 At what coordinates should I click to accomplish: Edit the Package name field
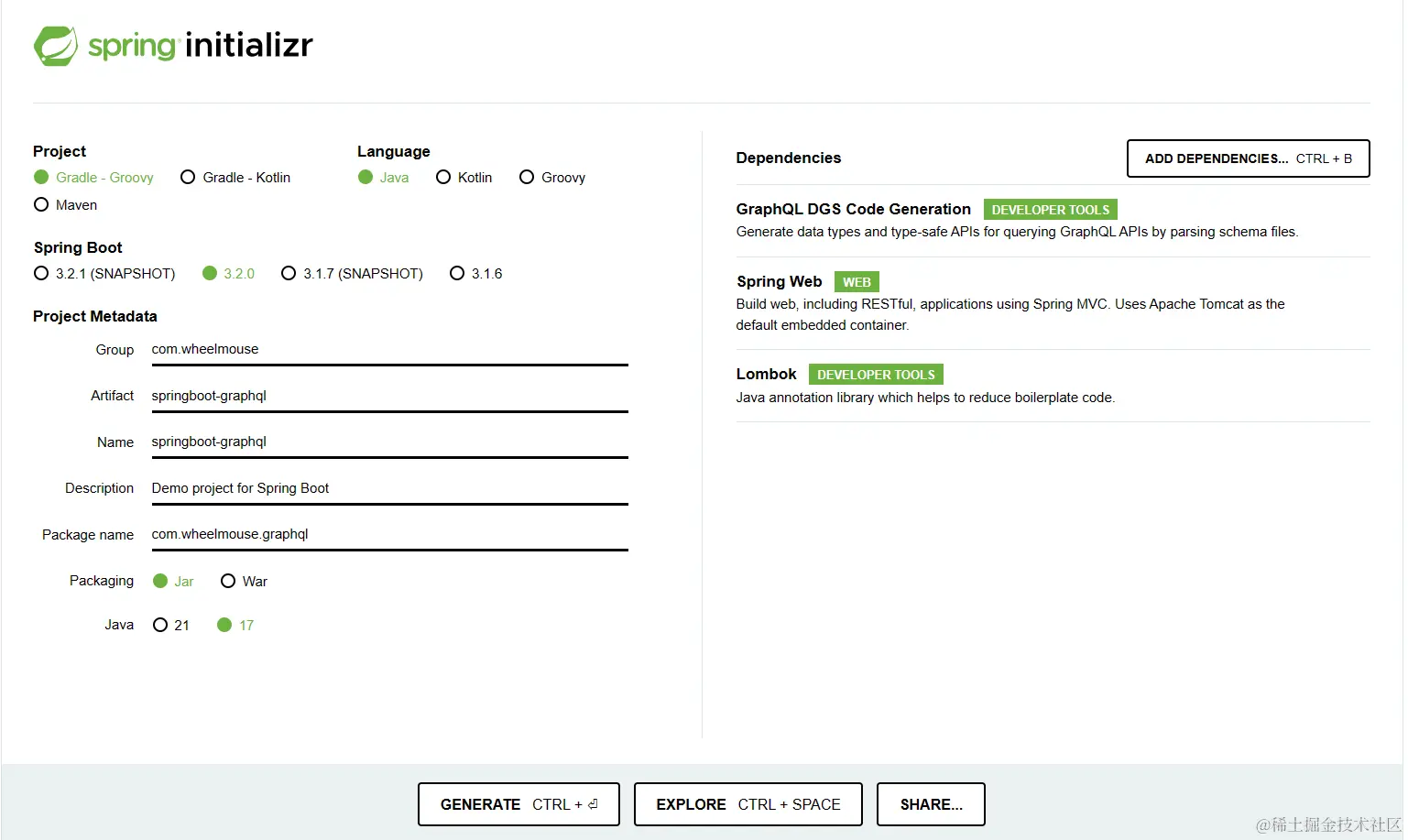click(x=389, y=535)
